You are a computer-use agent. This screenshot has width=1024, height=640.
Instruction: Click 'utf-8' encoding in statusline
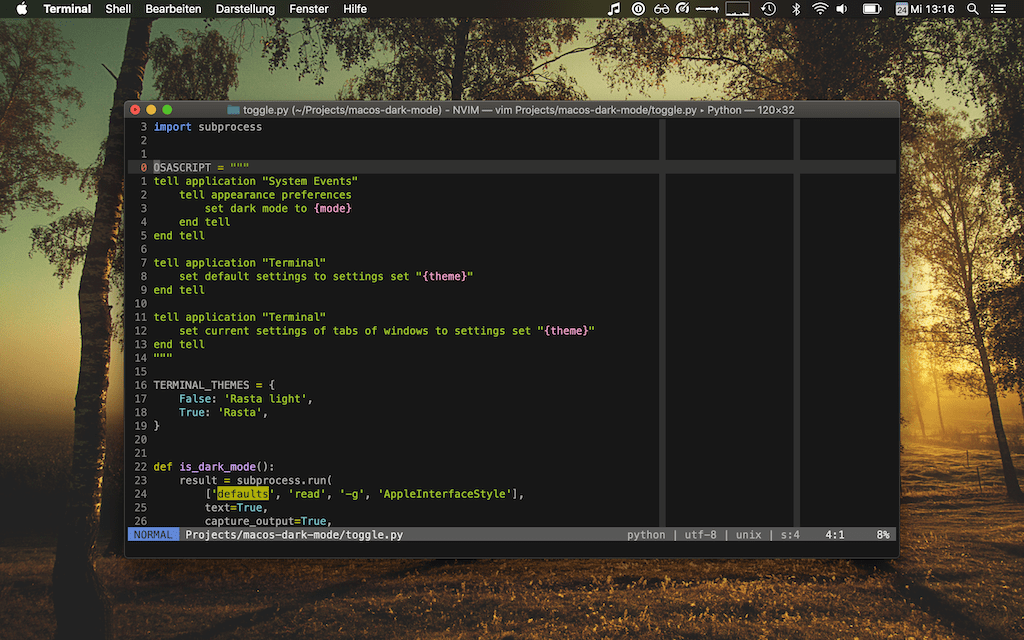(x=700, y=534)
